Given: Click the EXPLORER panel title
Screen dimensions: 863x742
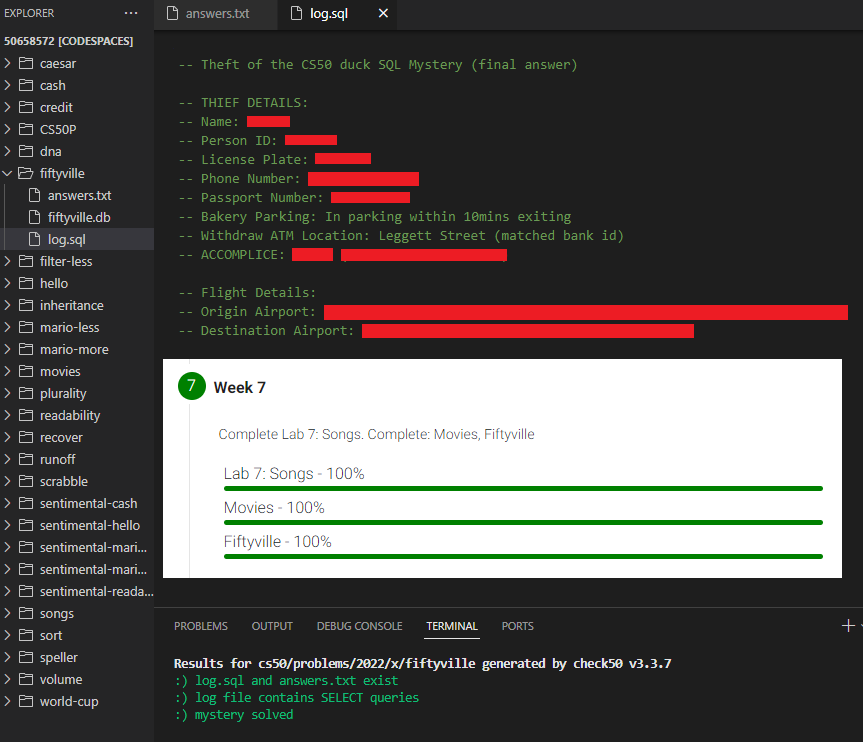Looking at the screenshot, I should click(29, 13).
